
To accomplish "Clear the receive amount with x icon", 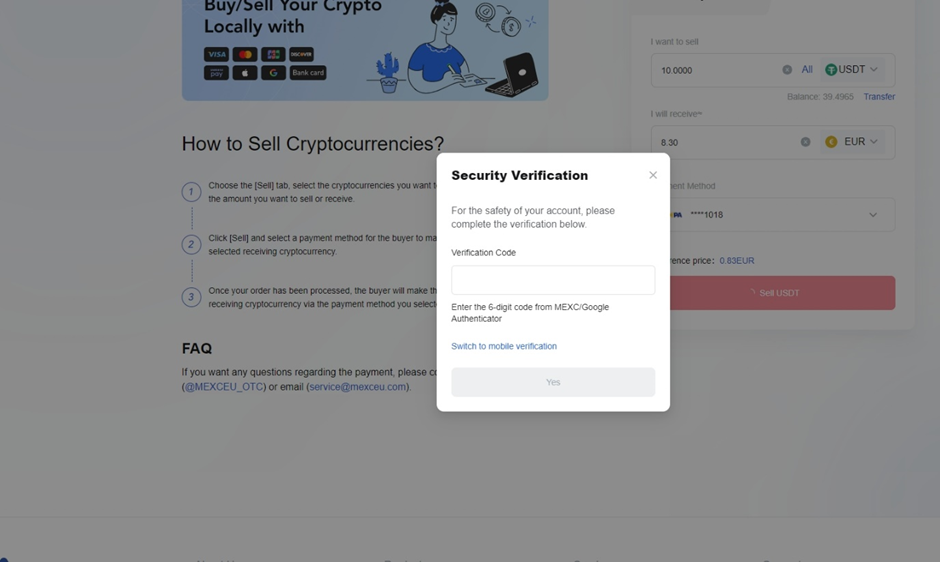I will pos(805,142).
